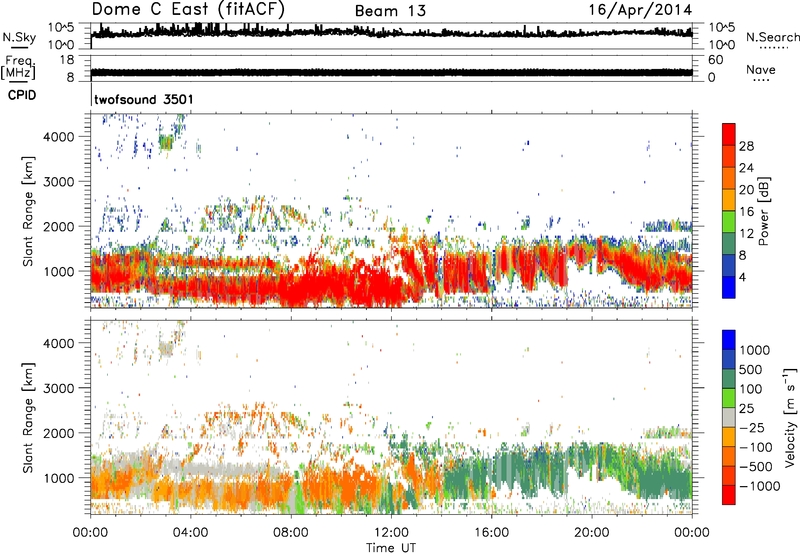The image size is (800, 554).
Task: Click the "28" label on Power colorbar
Action: (x=746, y=146)
